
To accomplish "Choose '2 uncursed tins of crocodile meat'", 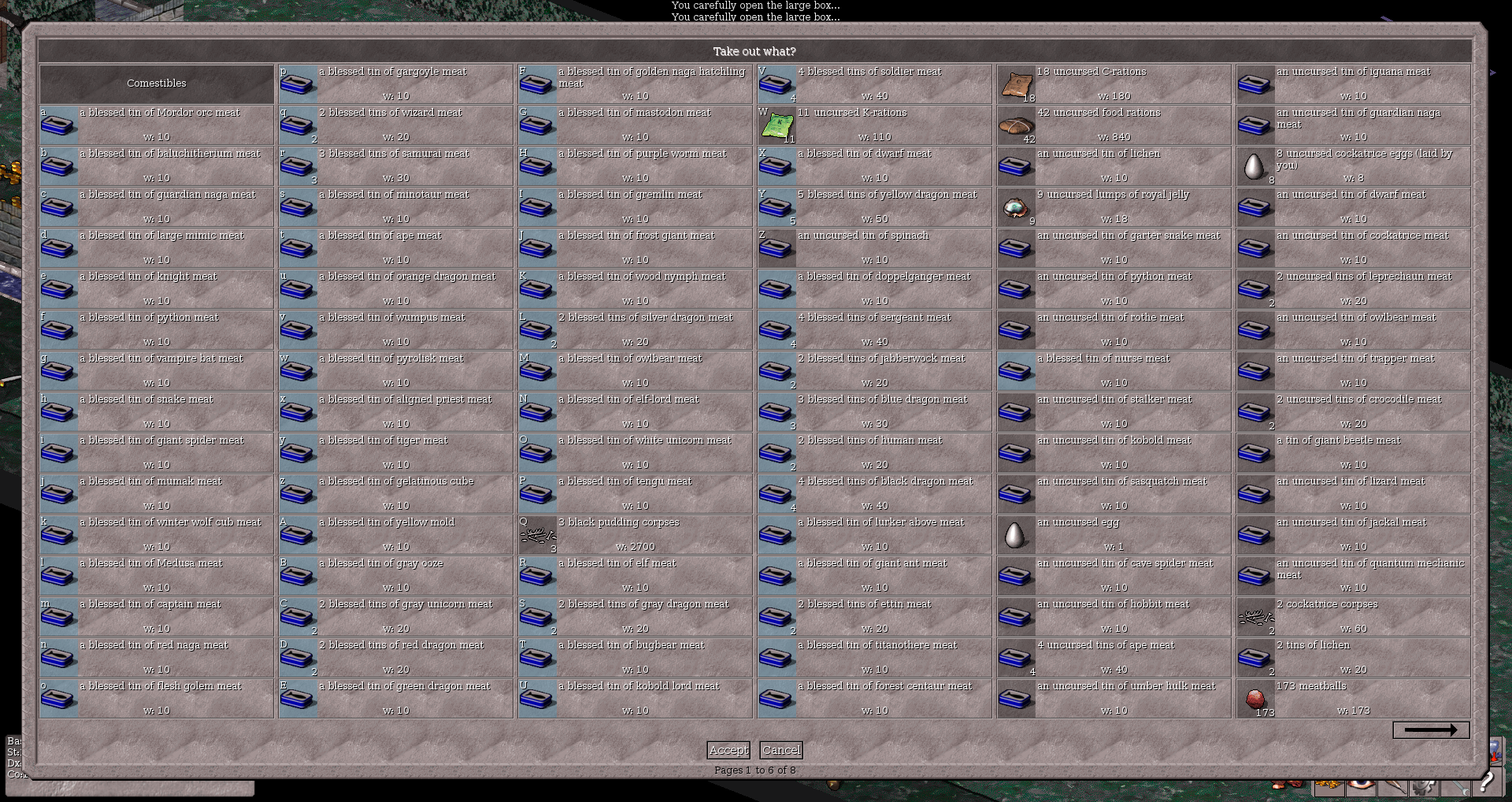I will pyautogui.click(x=1354, y=412).
